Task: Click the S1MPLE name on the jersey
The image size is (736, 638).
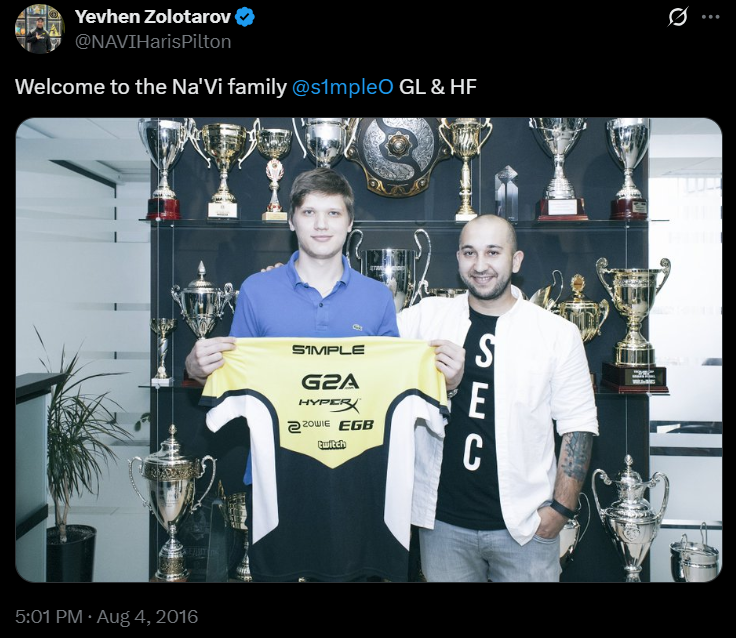Action: 328,350
